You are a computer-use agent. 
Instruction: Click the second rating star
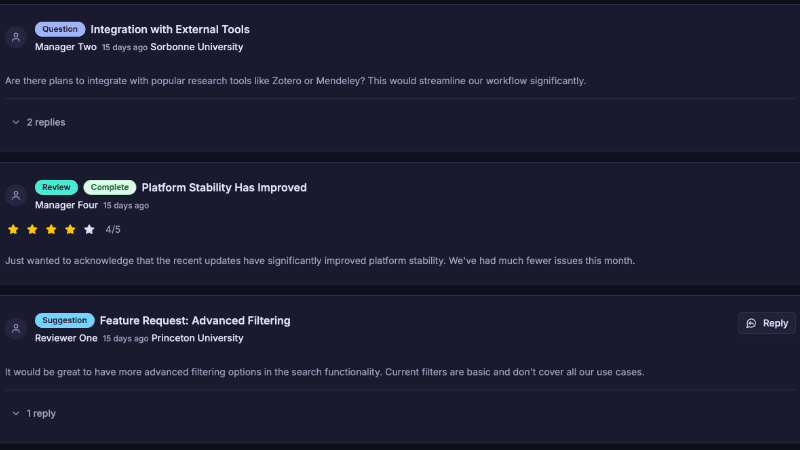32,229
